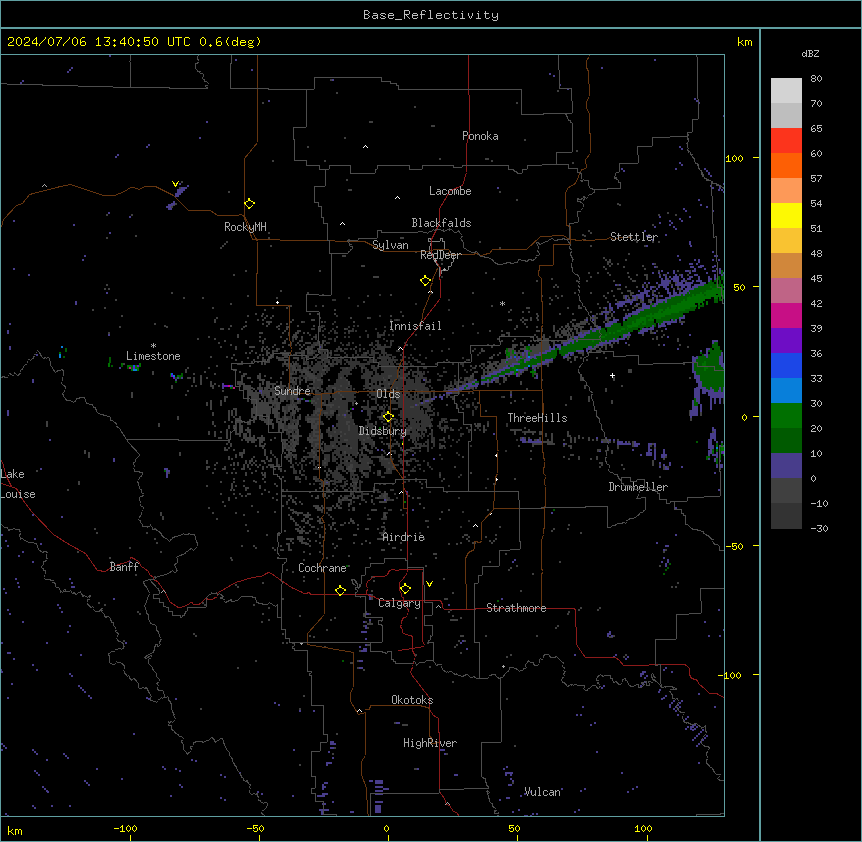The height and width of the screenshot is (842, 862).
Task: Click the Olds city label
Action: (x=388, y=394)
